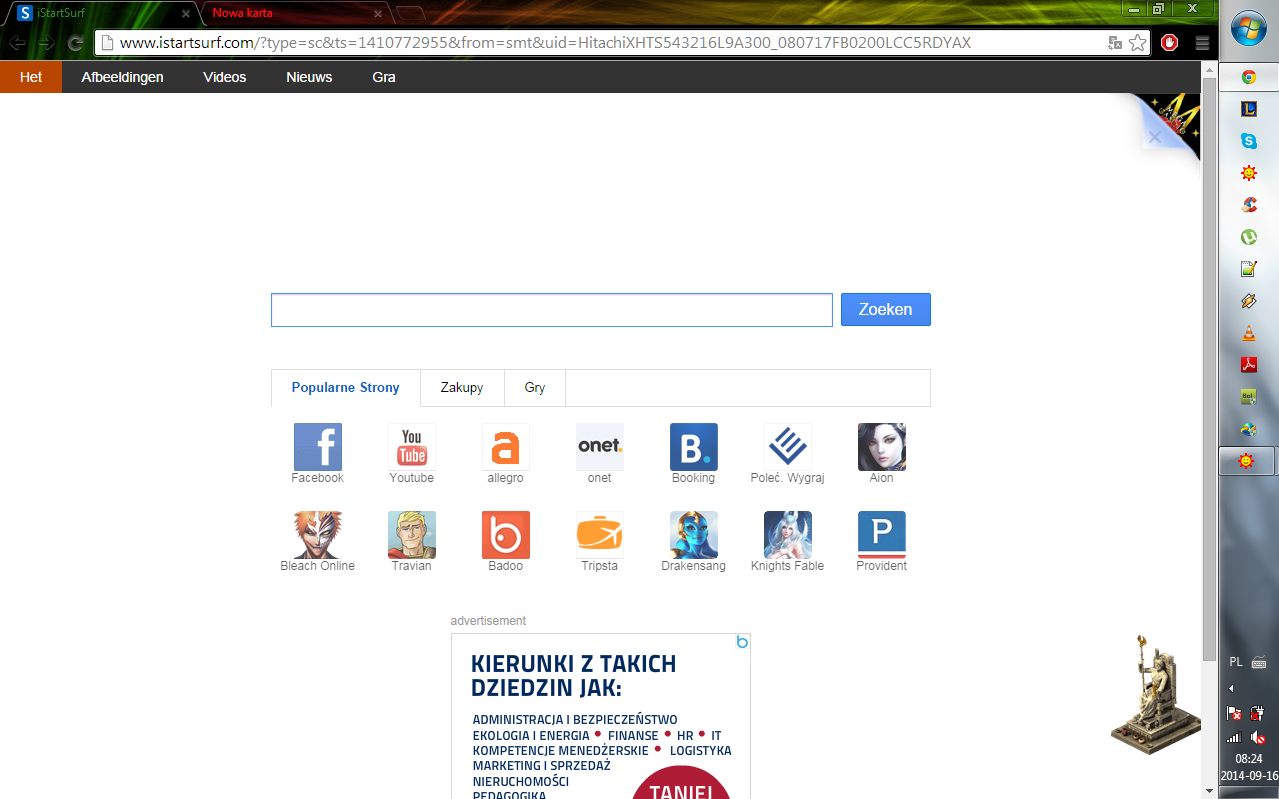Open the Travian game icon
Image resolution: width=1279 pixels, height=799 pixels.
click(412, 534)
